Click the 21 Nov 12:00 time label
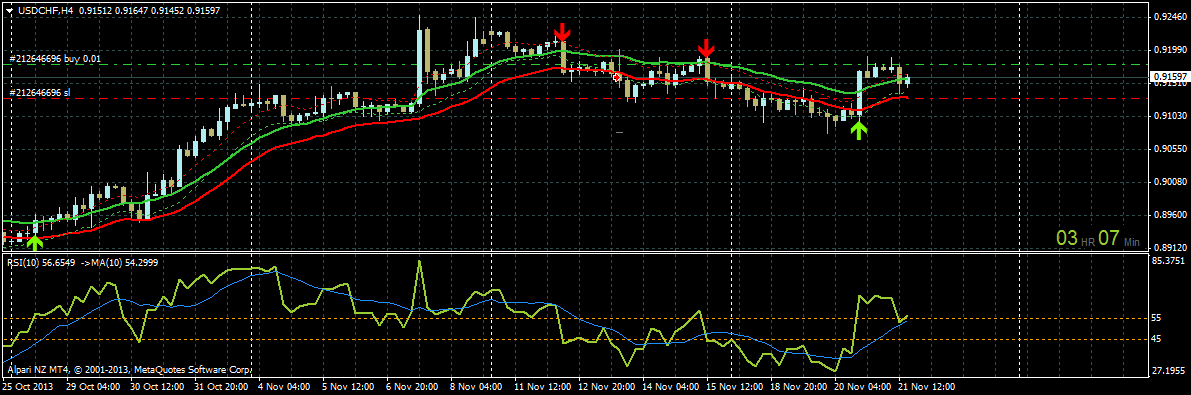 pos(927,387)
